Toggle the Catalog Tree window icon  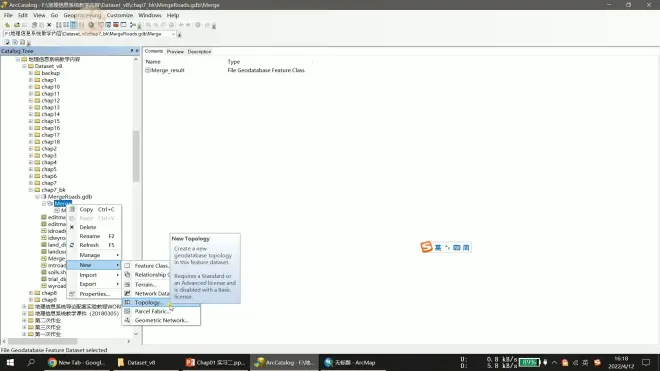point(101,25)
